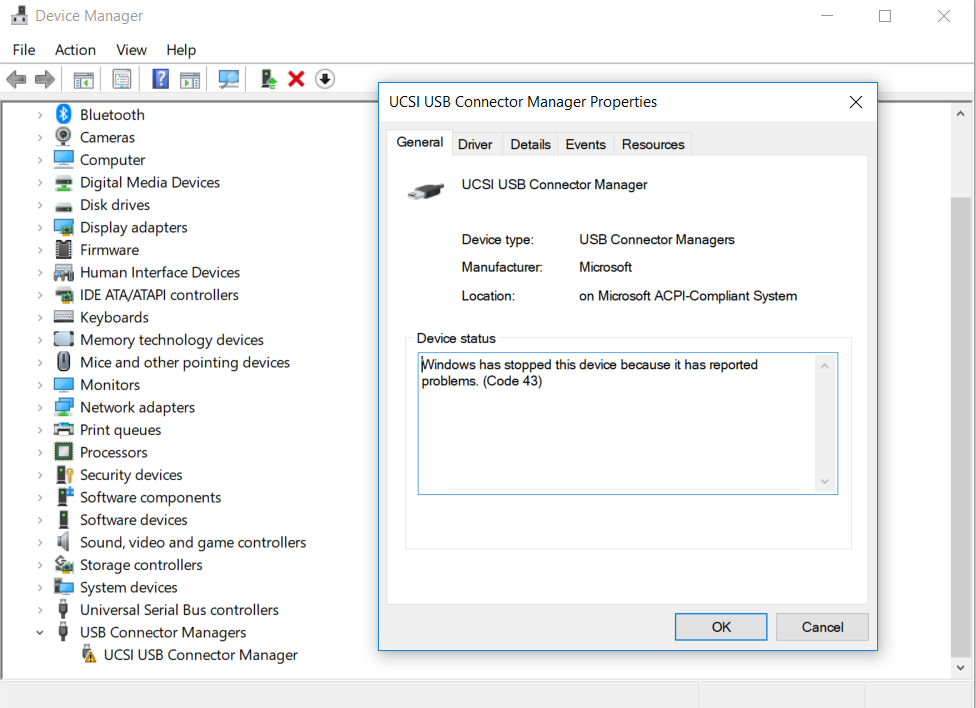Click Scan for hardware changes toolbar icon
The image size is (976, 708).
[x=229, y=79]
